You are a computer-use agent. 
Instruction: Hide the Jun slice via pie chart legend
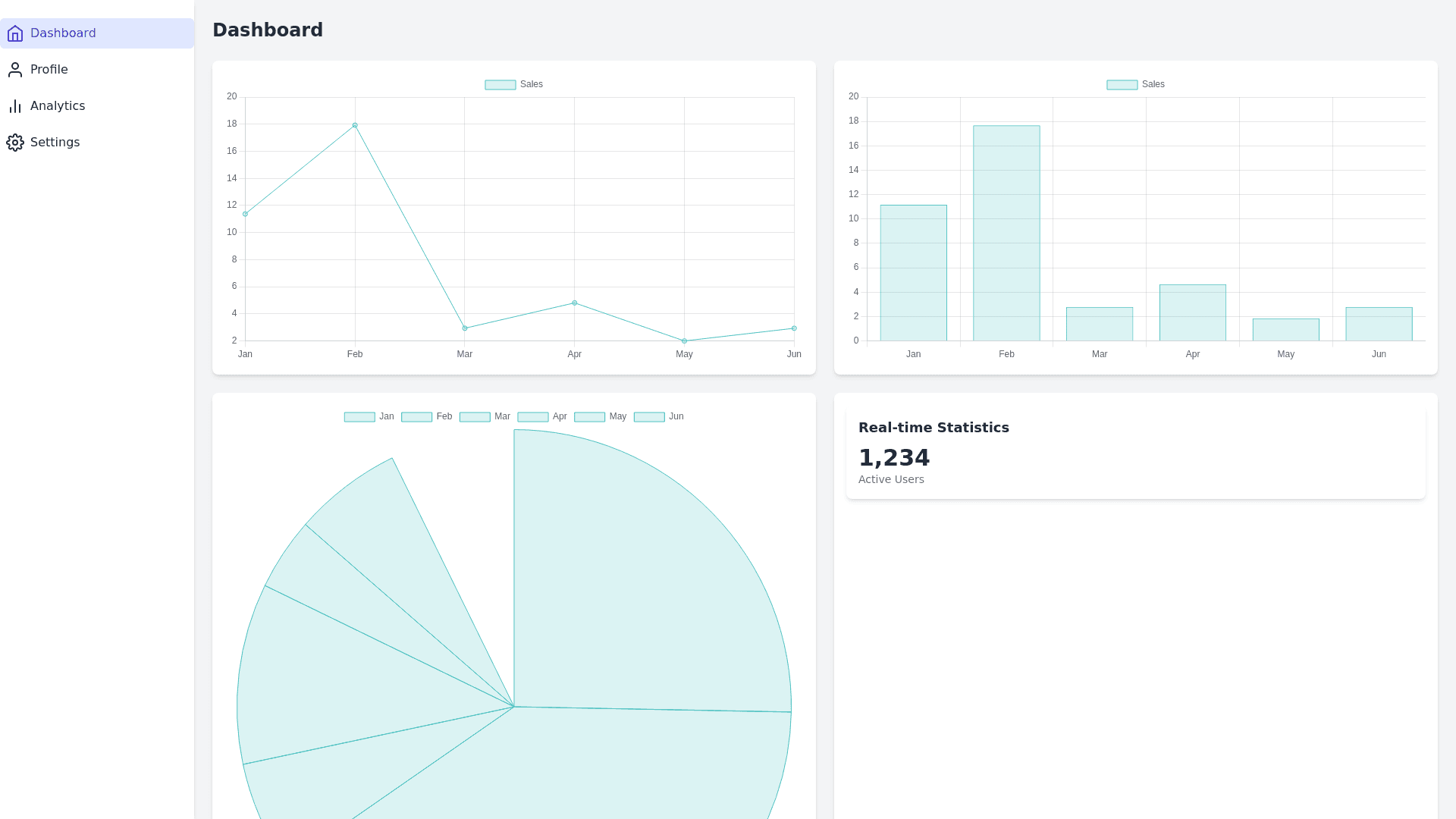[x=658, y=416]
